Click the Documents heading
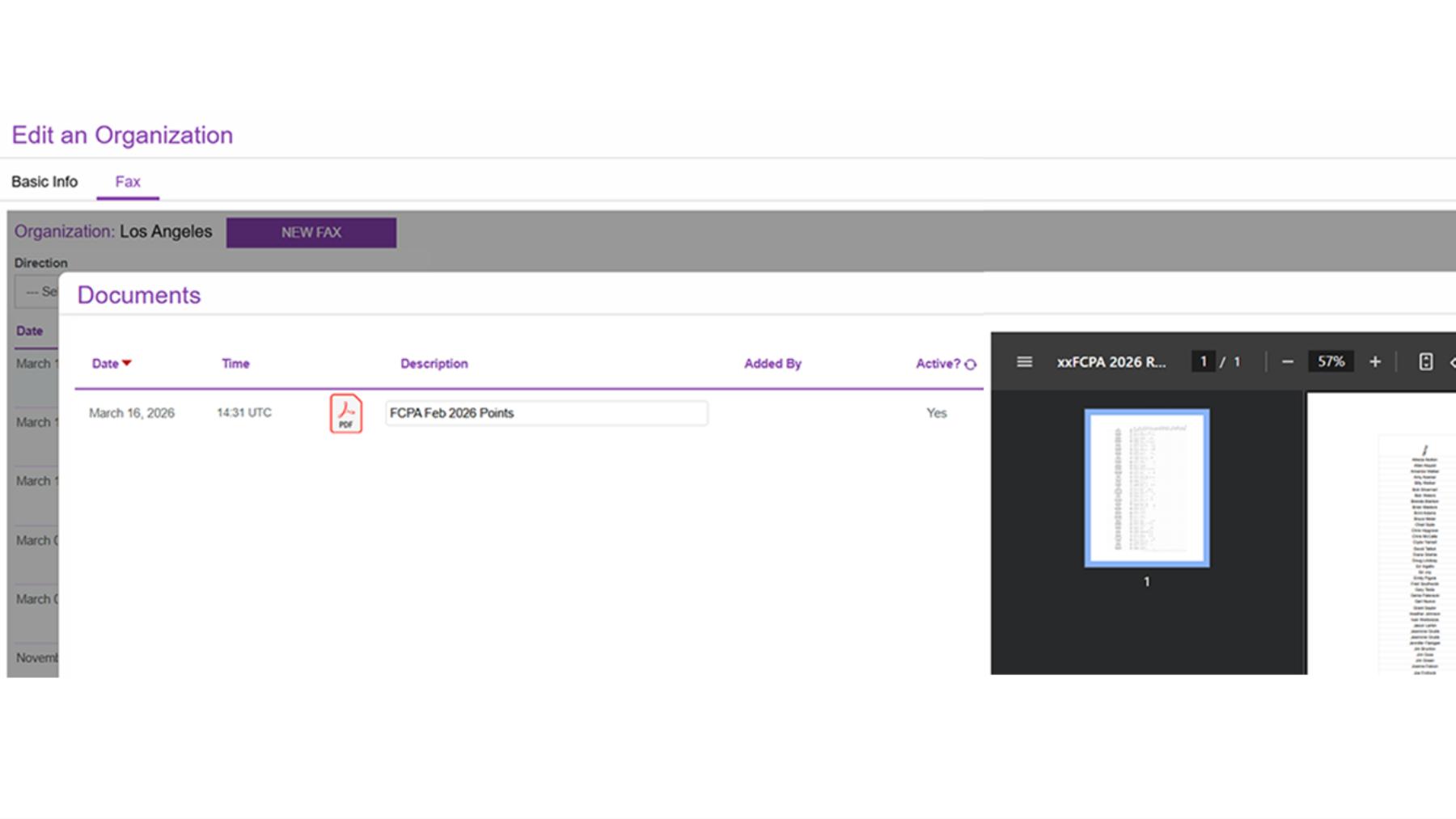 click(139, 295)
